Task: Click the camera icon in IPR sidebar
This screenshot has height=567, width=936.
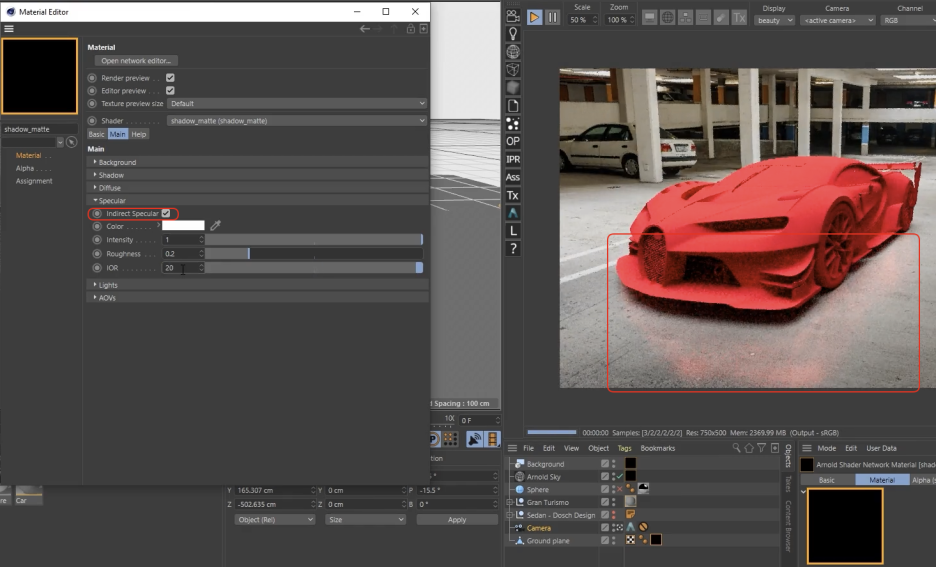Action: (x=513, y=15)
